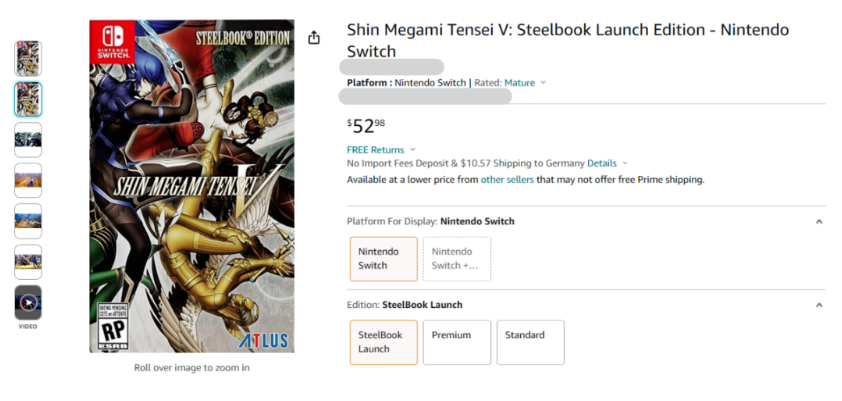
Task: Collapse the Edition section chevron
Action: tap(819, 304)
